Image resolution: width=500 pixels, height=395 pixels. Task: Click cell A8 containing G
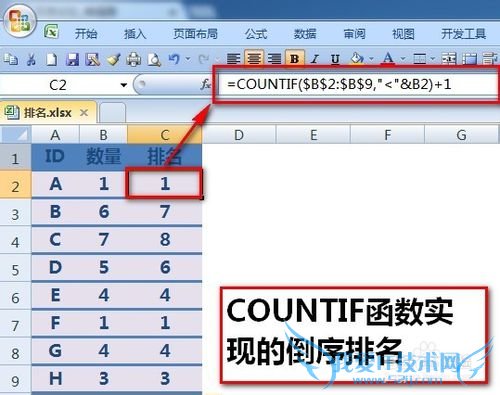click(55, 351)
